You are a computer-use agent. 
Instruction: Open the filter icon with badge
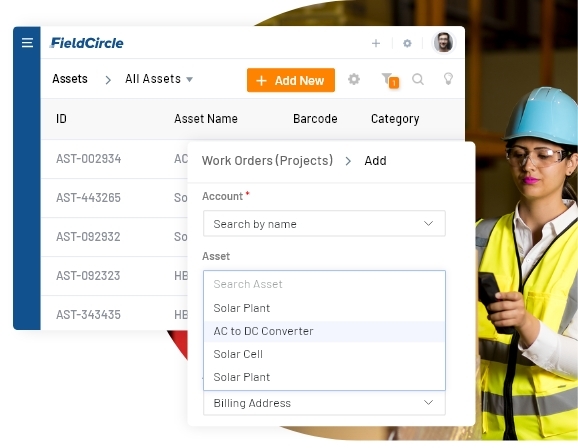point(390,80)
